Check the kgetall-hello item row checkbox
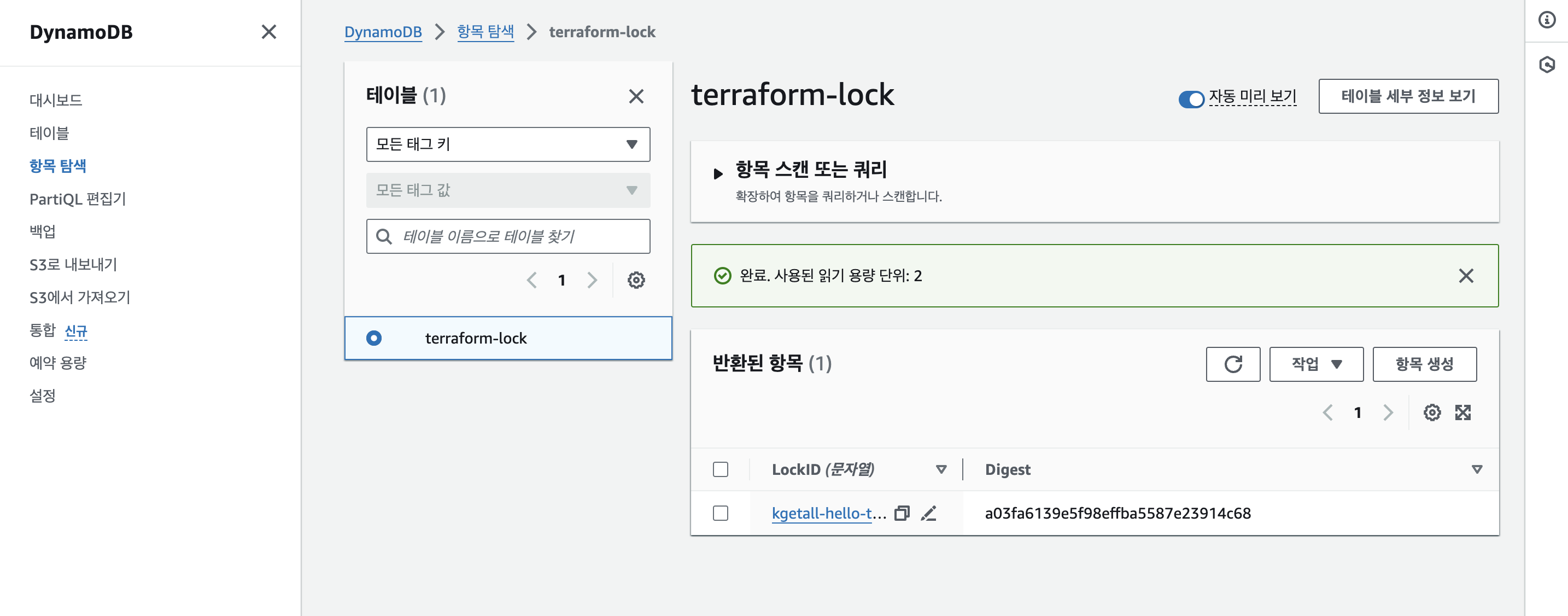The height and width of the screenshot is (616, 1568). [x=720, y=513]
